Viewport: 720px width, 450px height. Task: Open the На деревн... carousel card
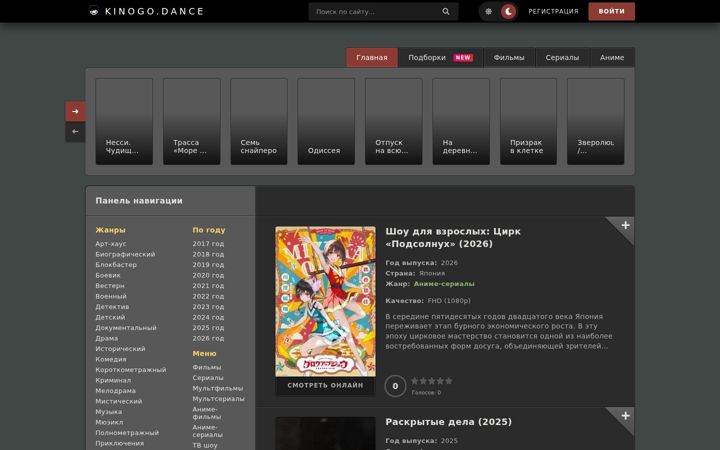(x=461, y=121)
